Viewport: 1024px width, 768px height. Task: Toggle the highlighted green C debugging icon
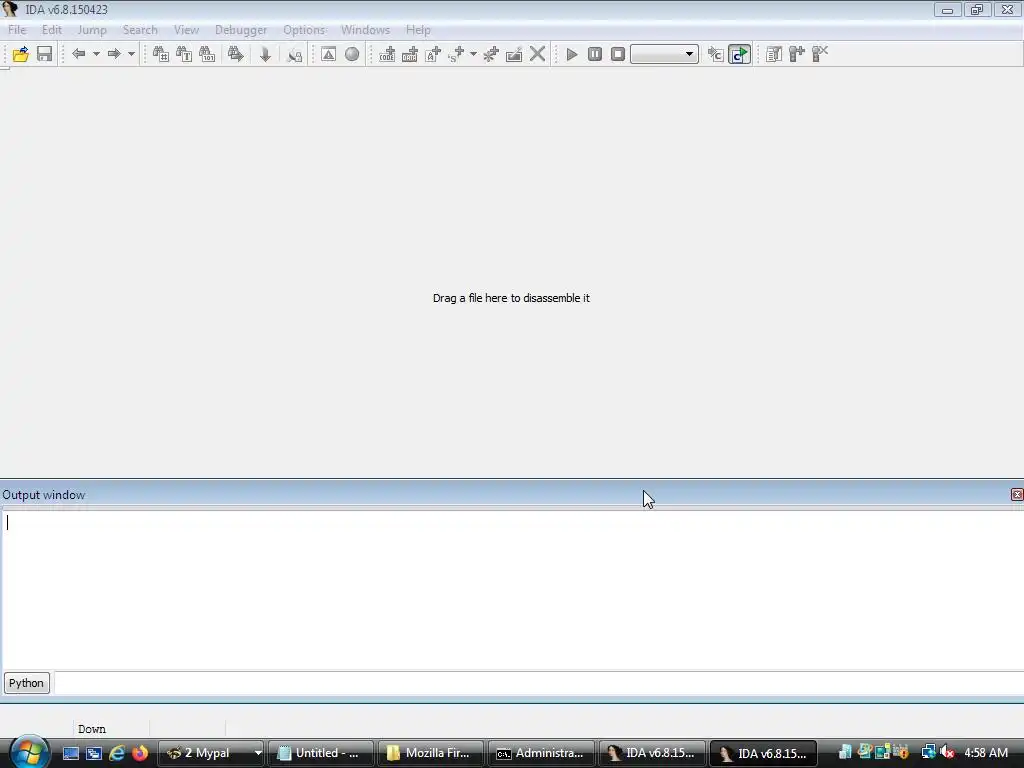[x=739, y=54]
